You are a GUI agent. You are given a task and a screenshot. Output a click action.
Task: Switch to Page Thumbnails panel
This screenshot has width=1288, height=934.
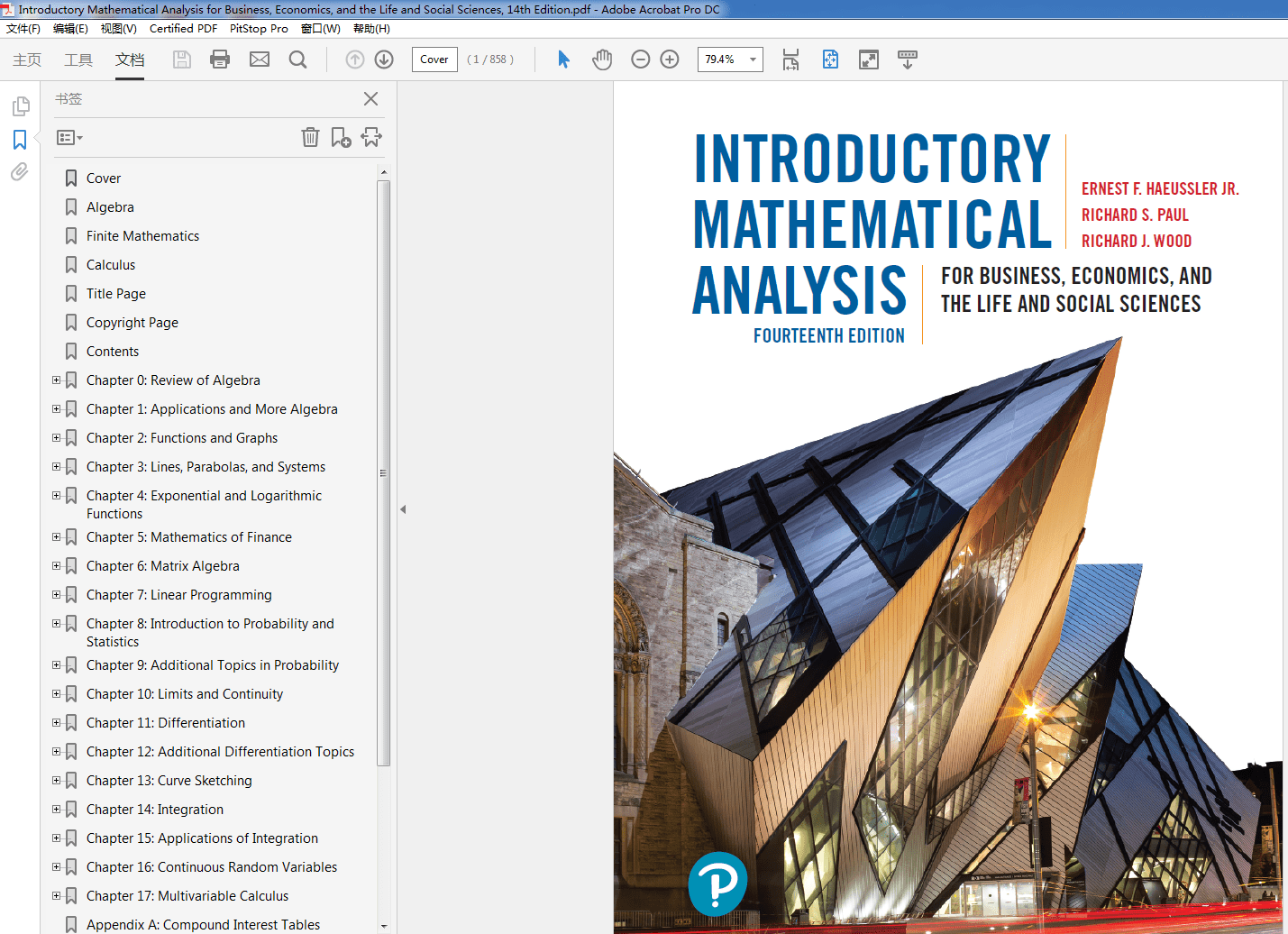[x=21, y=105]
